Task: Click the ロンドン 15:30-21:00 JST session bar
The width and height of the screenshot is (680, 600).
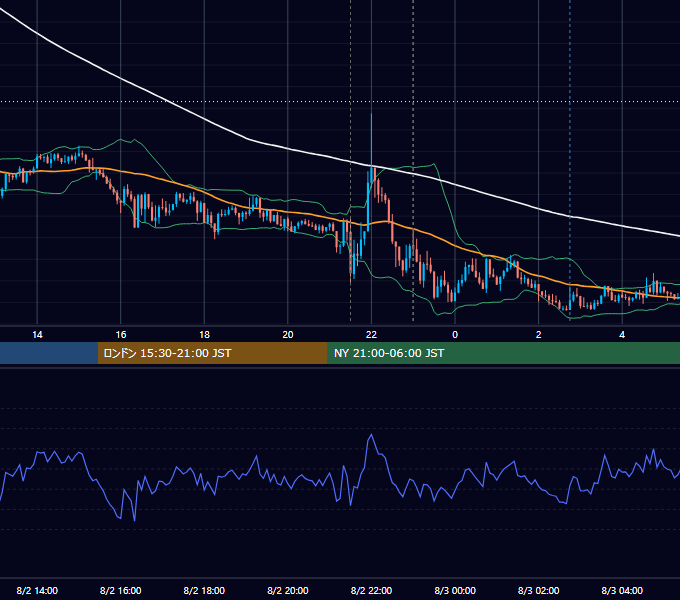Action: [x=212, y=353]
